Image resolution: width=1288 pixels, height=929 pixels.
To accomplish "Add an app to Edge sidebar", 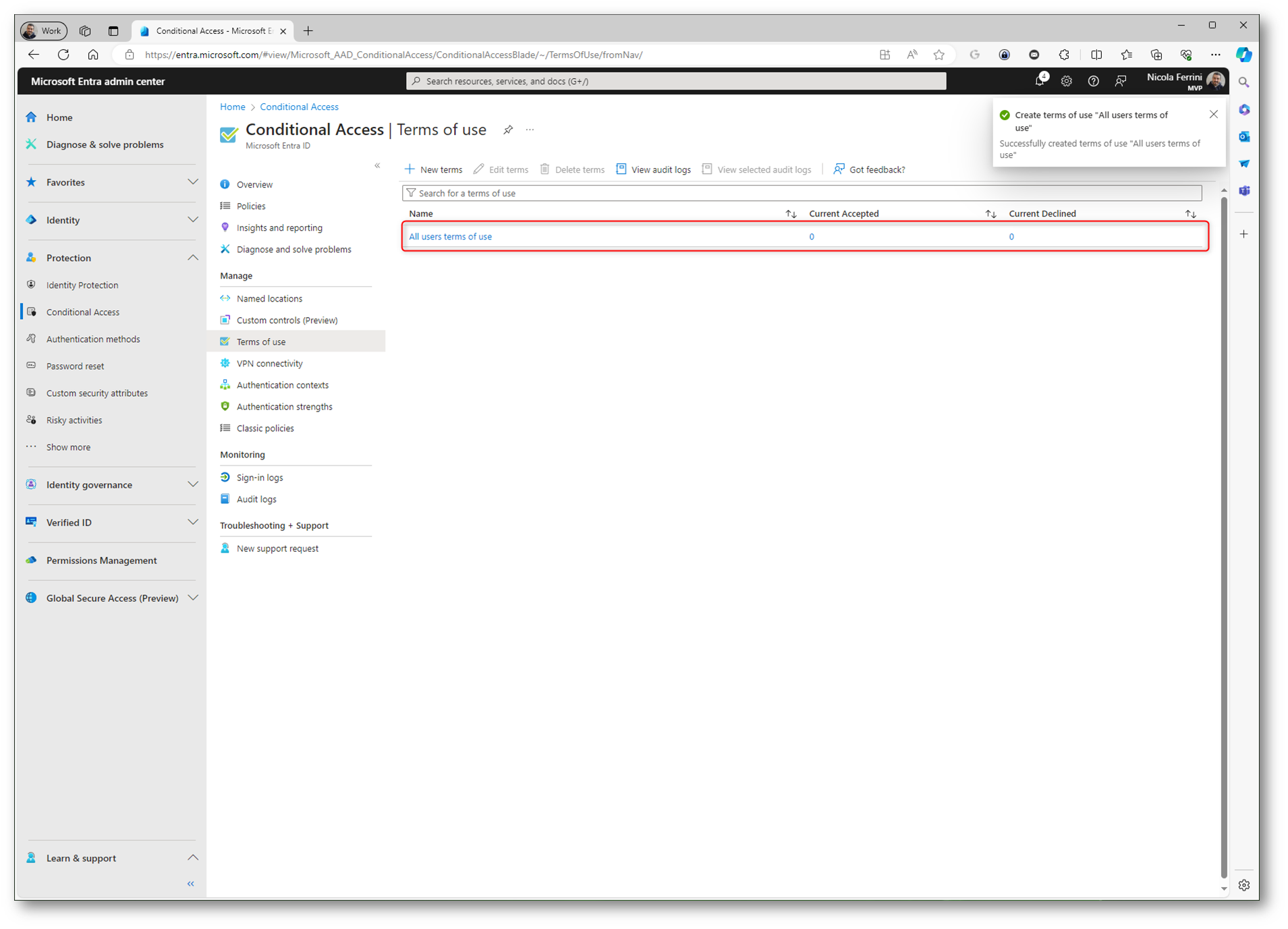I will pyautogui.click(x=1244, y=234).
